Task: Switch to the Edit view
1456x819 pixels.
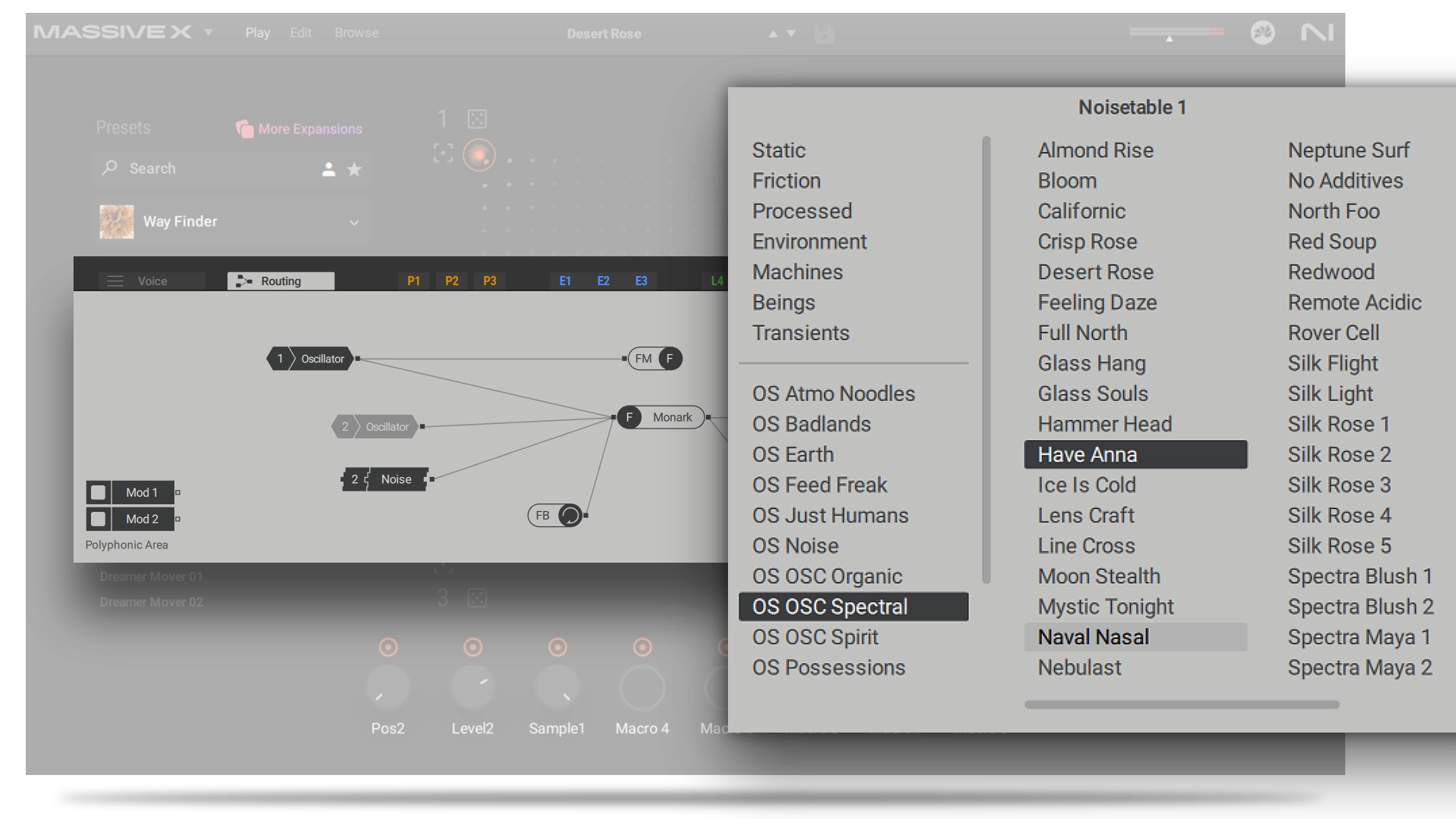Action: click(x=300, y=33)
